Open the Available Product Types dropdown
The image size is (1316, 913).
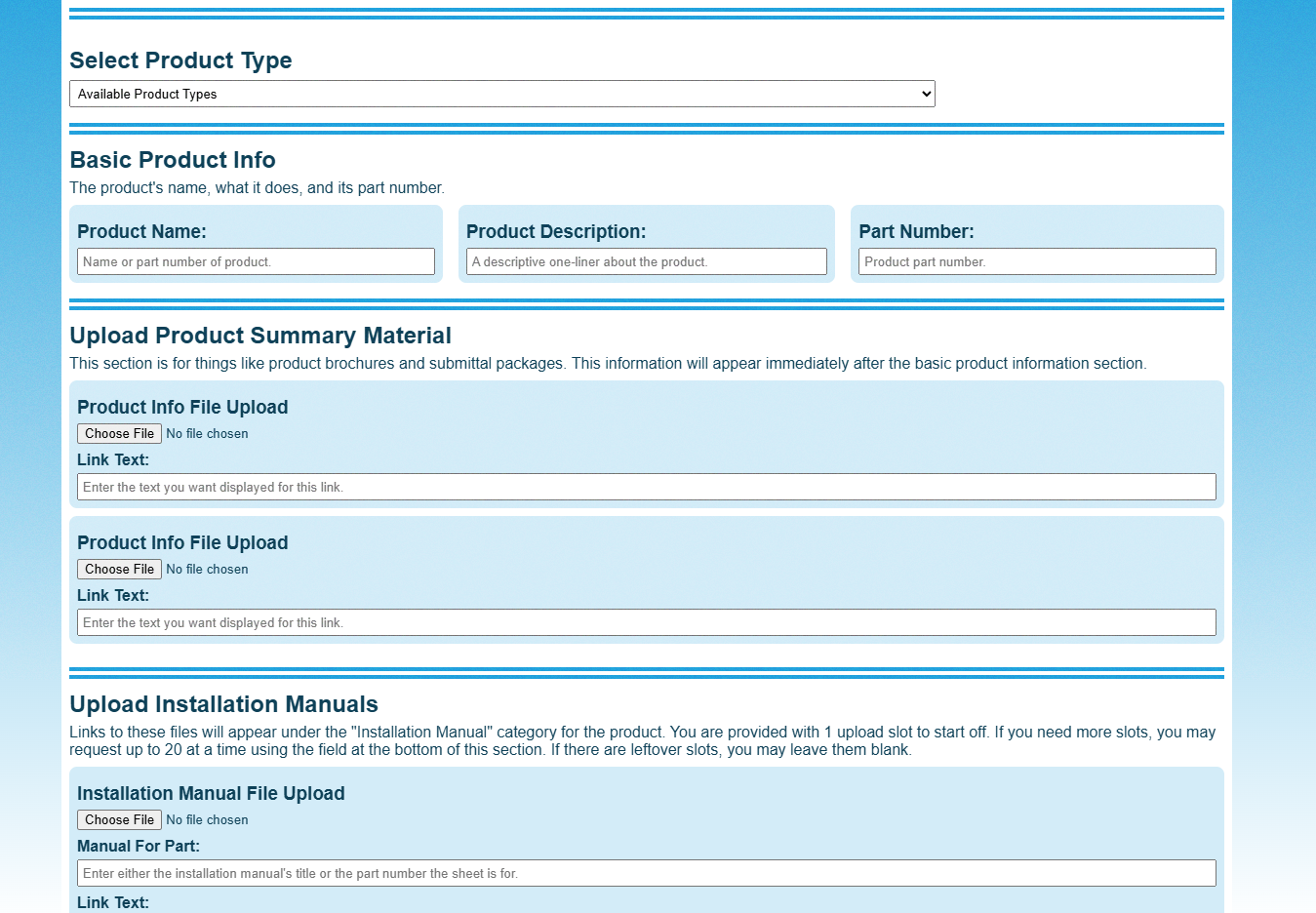click(x=501, y=94)
